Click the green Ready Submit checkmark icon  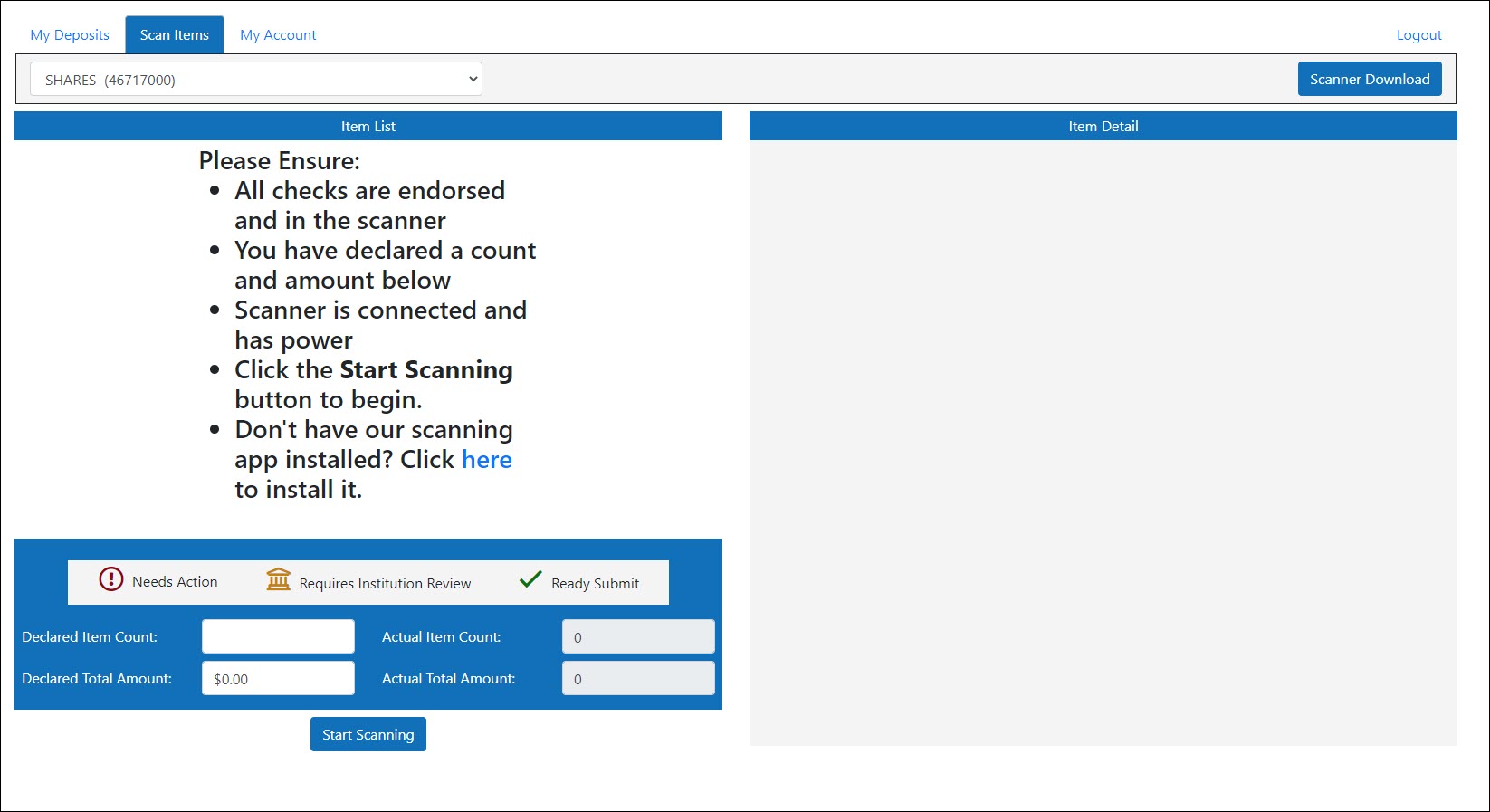tap(530, 579)
